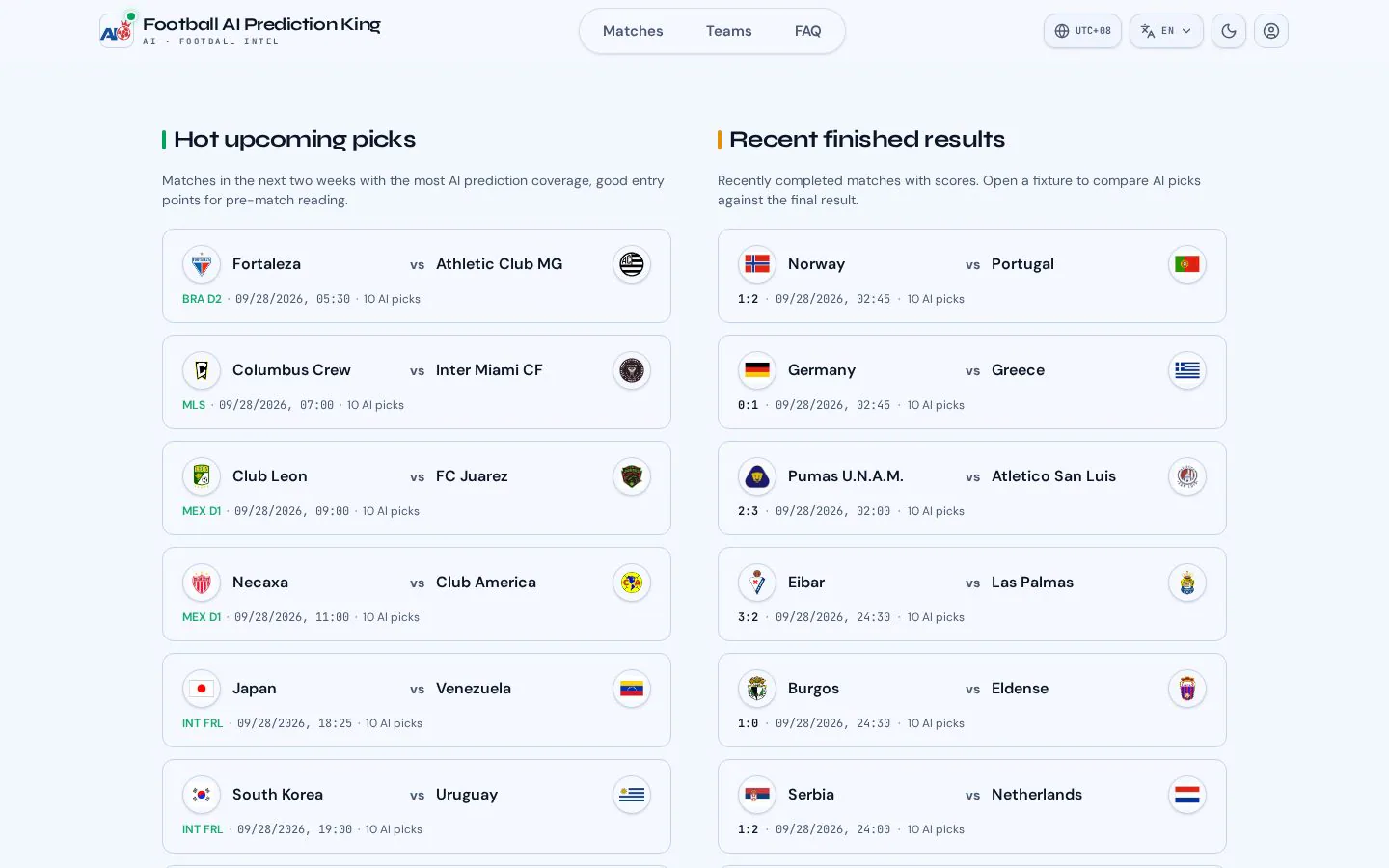Click the Fortaleza team crest

click(x=202, y=264)
